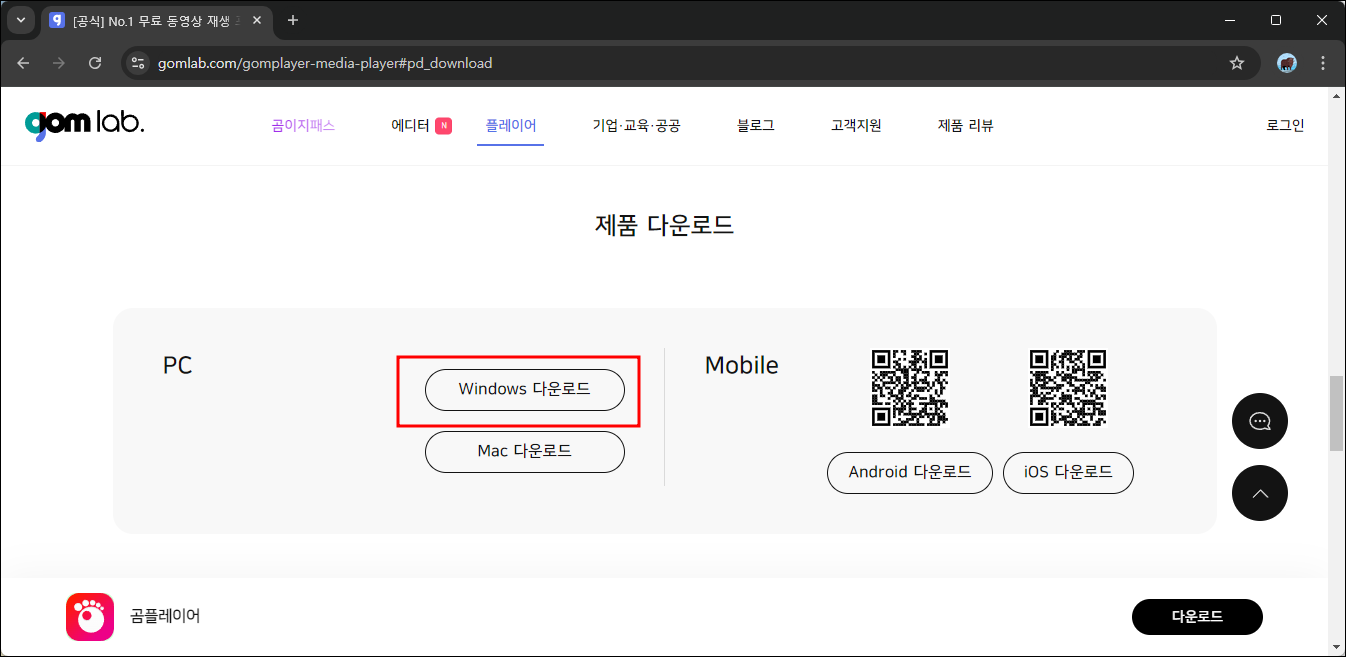The image size is (1346, 657).
Task: Maximize the Chrome window
Action: [1276, 20]
